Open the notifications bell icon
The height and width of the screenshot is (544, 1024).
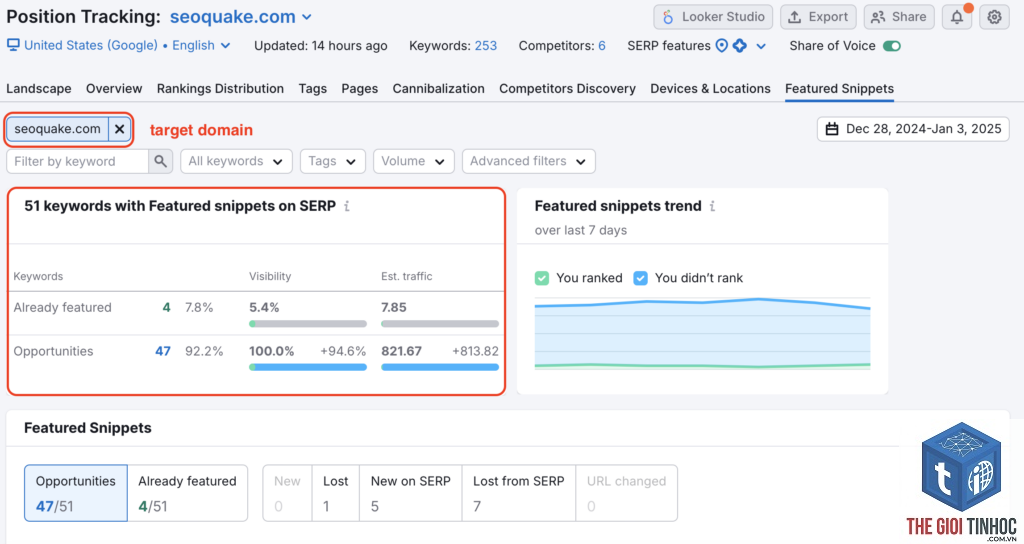tap(957, 17)
